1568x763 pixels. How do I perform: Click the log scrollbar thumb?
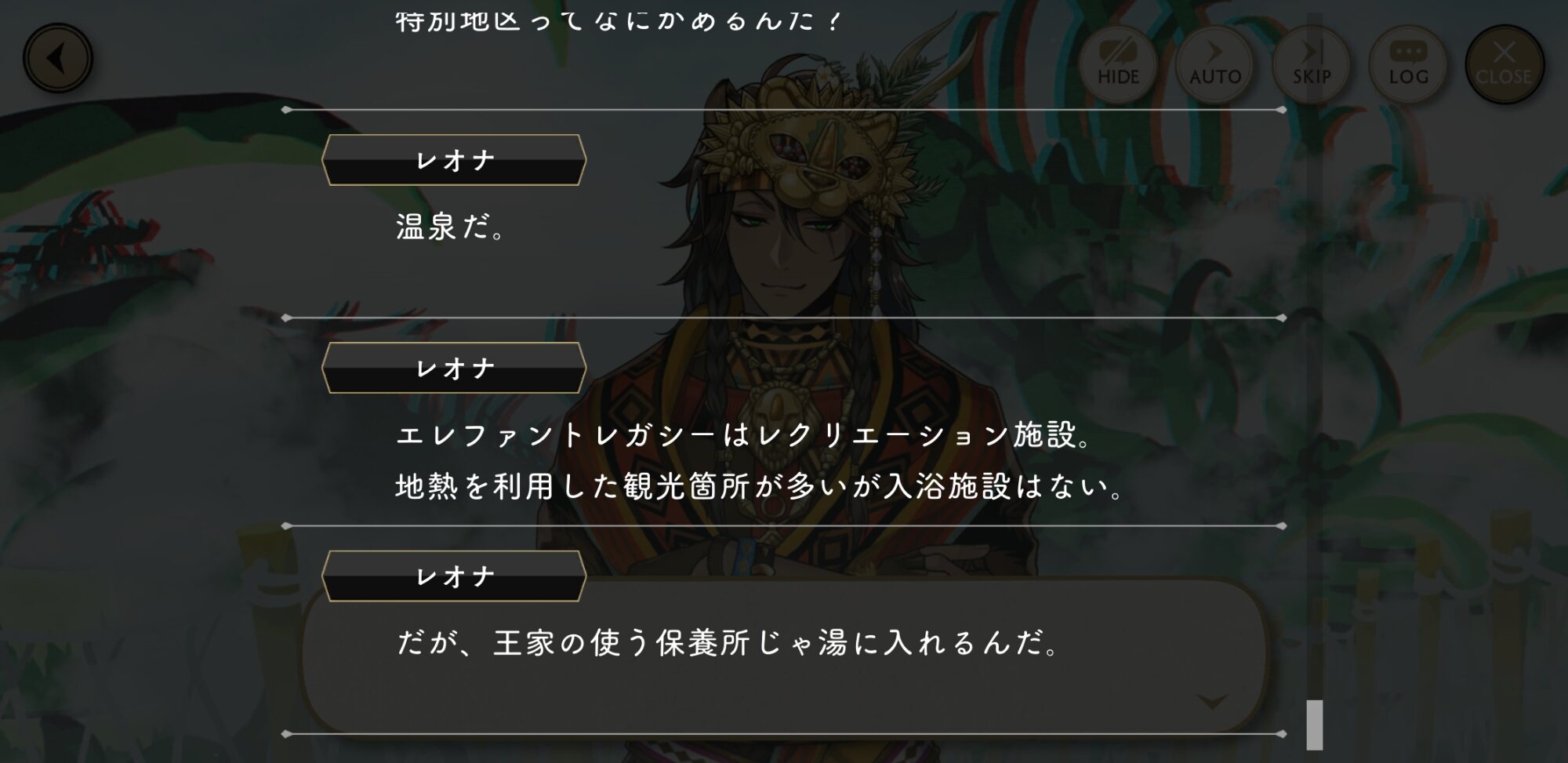click(x=1315, y=725)
